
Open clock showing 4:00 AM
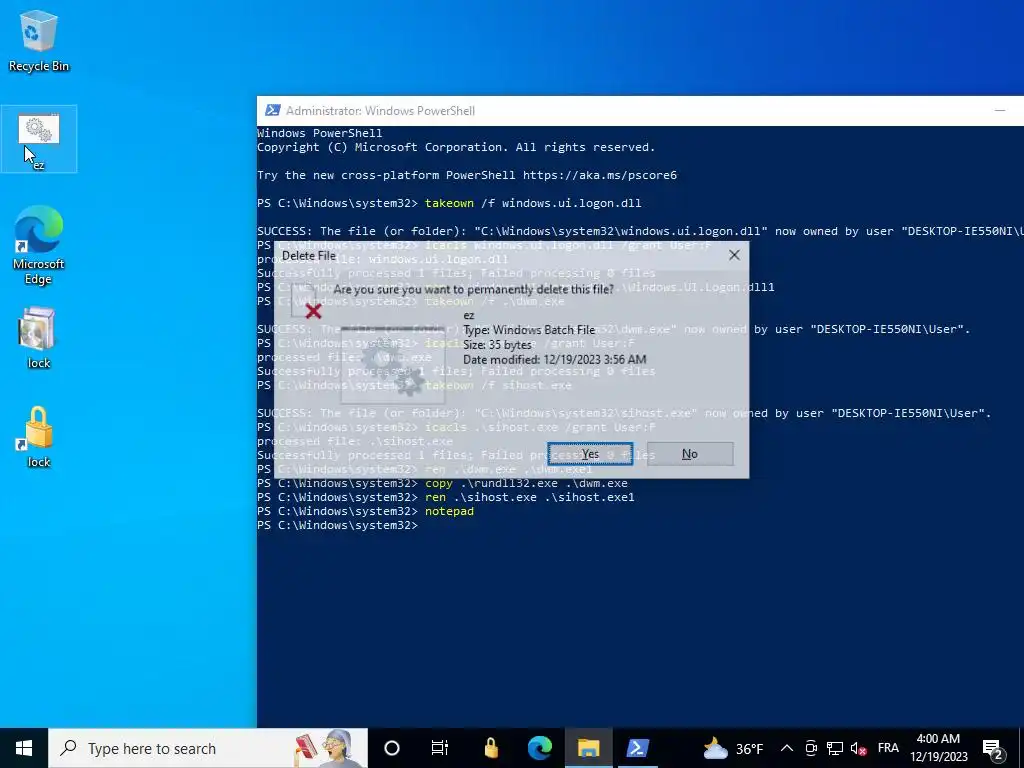point(938,748)
